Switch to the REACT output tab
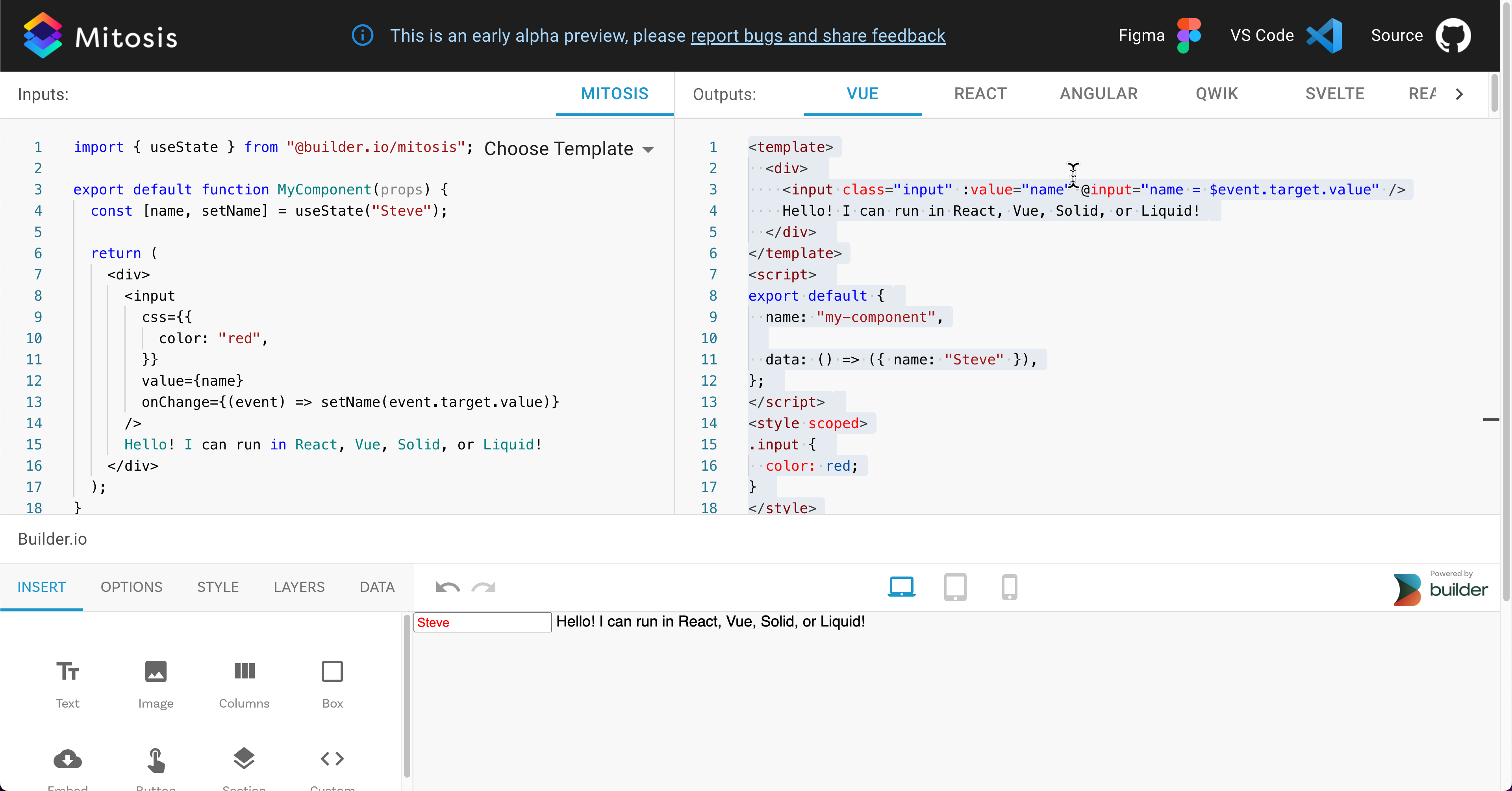 (980, 94)
